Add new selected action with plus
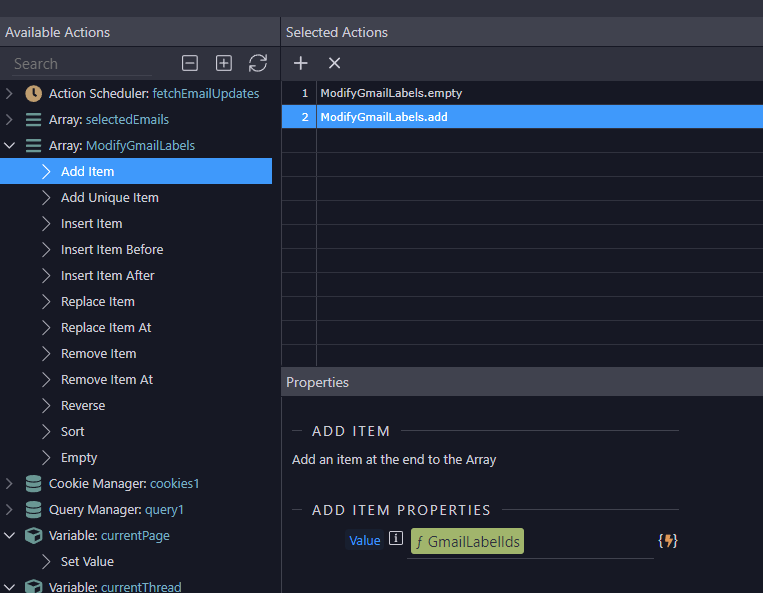763x593 pixels. click(300, 63)
